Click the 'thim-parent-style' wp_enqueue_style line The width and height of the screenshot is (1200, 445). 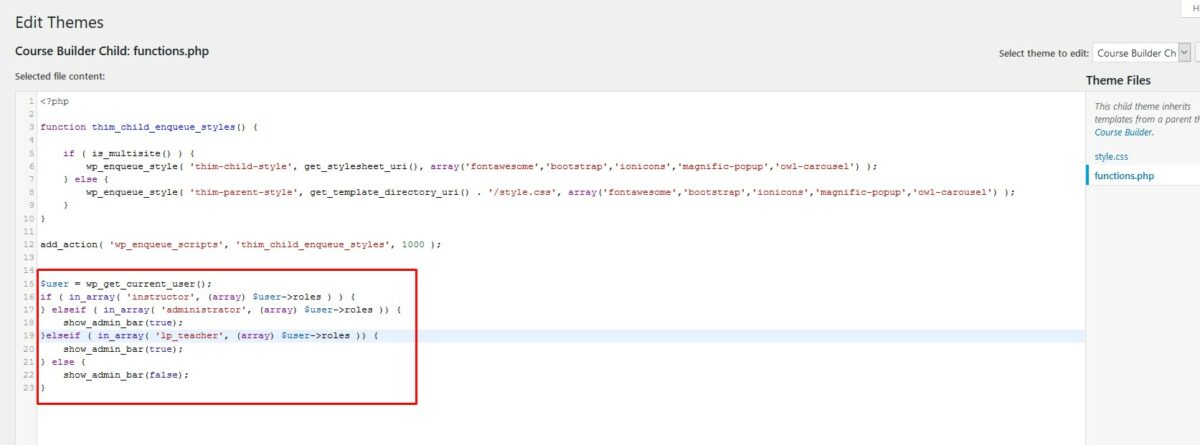(550, 192)
